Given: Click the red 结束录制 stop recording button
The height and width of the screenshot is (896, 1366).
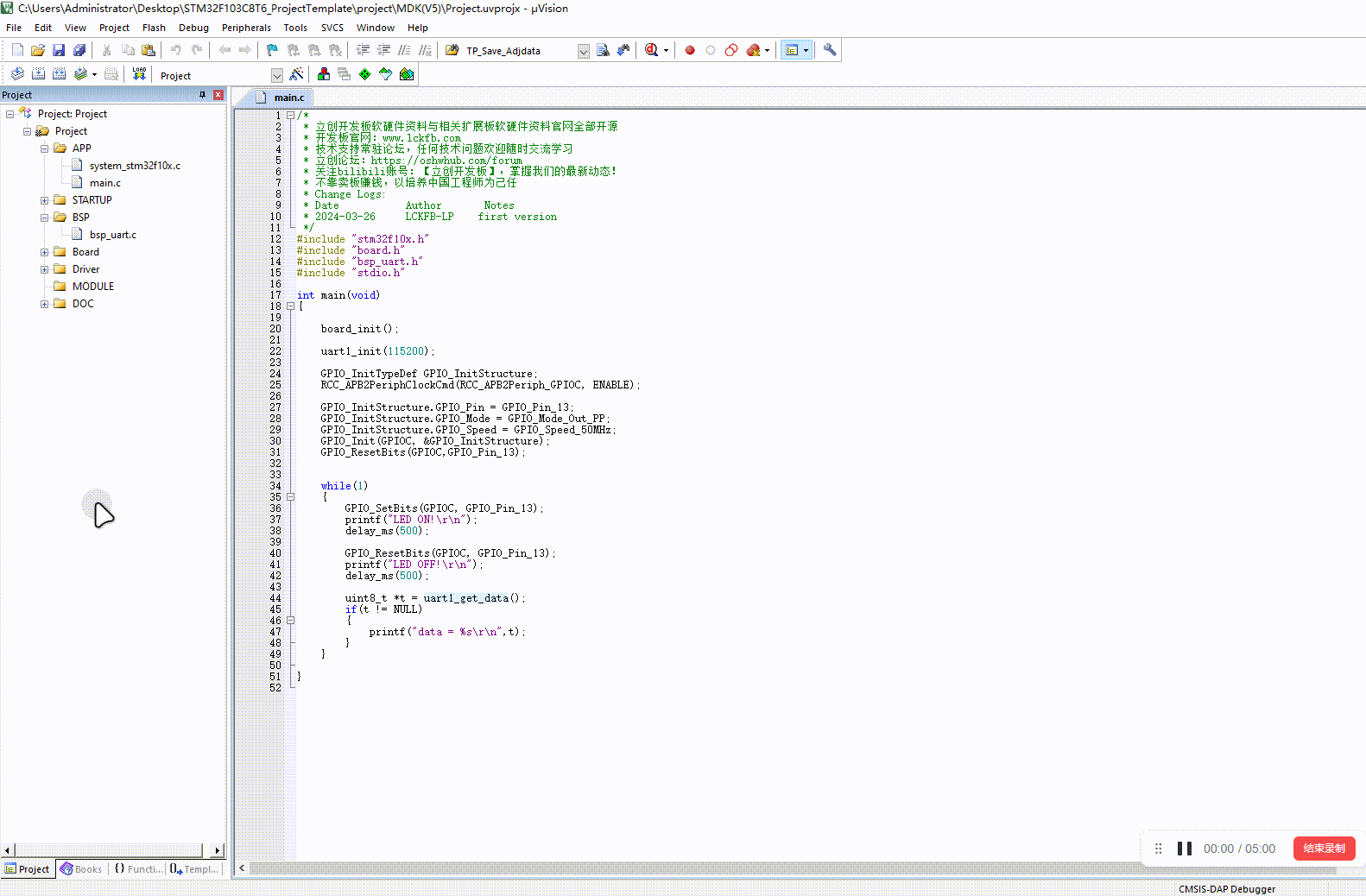Looking at the screenshot, I should 1324,849.
